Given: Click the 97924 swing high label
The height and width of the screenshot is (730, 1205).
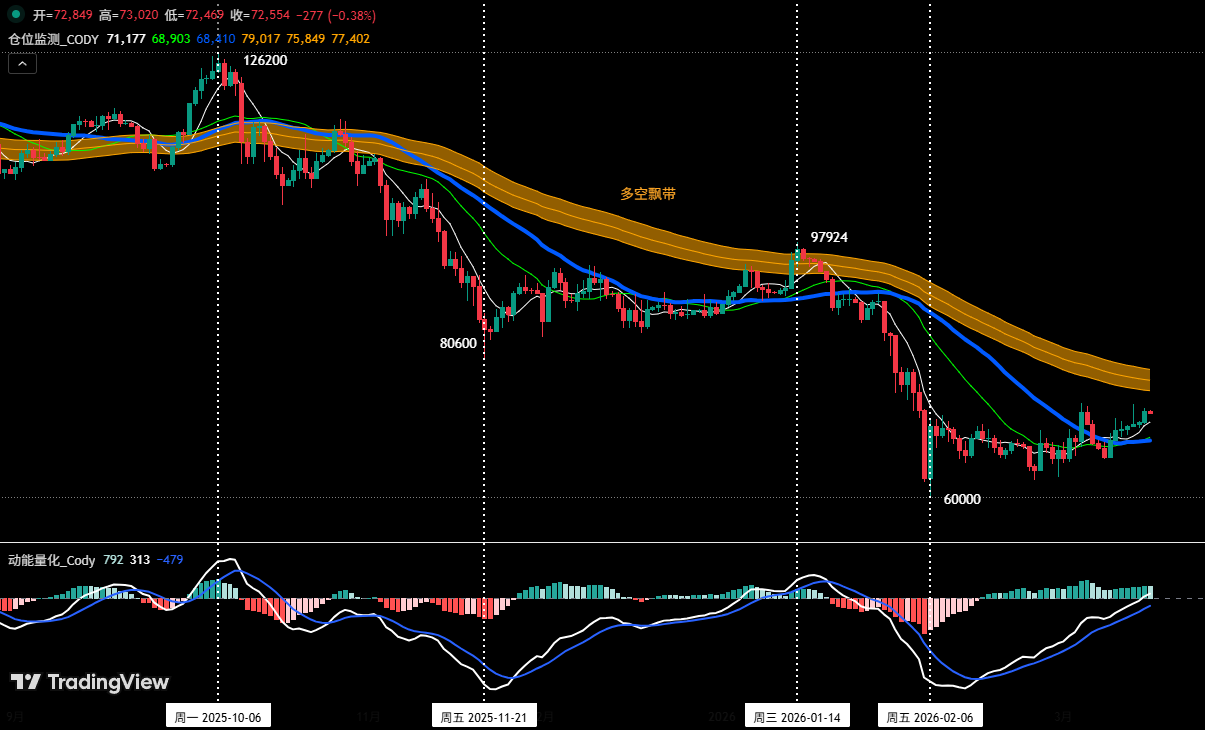Looking at the screenshot, I should coord(829,238).
